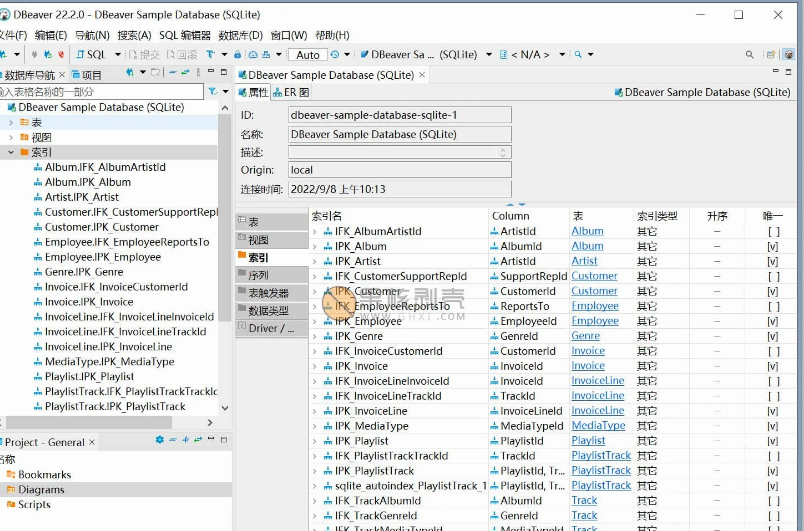The width and height of the screenshot is (804, 531).
Task: Open the Album table link in first row
Action: tap(588, 231)
